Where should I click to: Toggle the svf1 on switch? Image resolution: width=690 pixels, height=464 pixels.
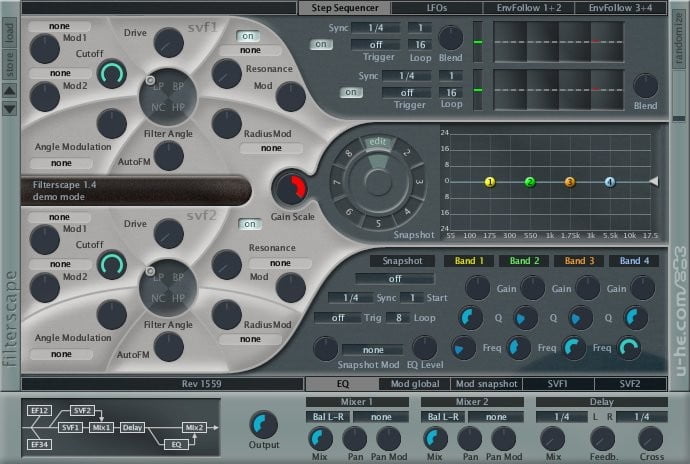(248, 36)
